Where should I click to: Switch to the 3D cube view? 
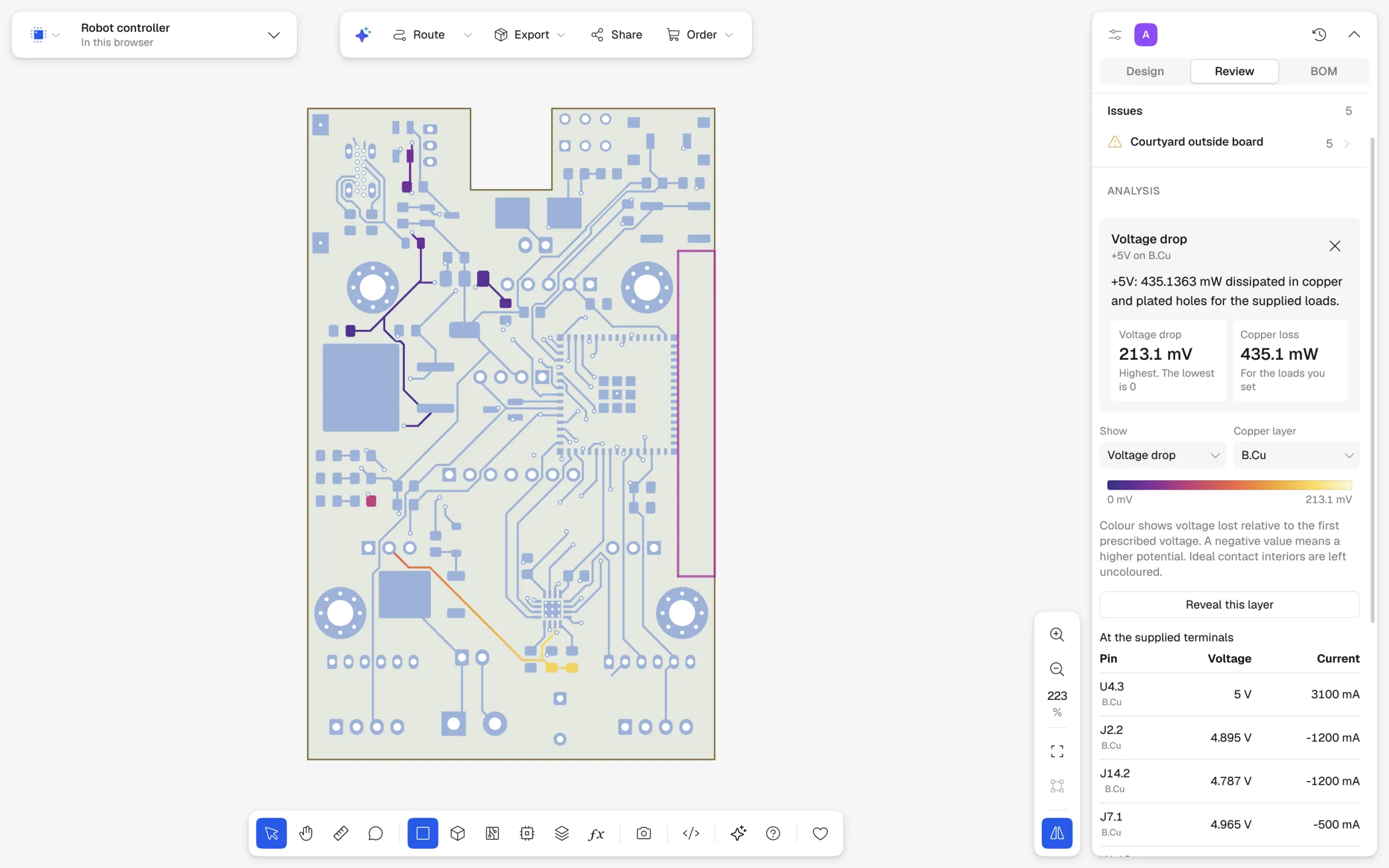tap(457, 833)
